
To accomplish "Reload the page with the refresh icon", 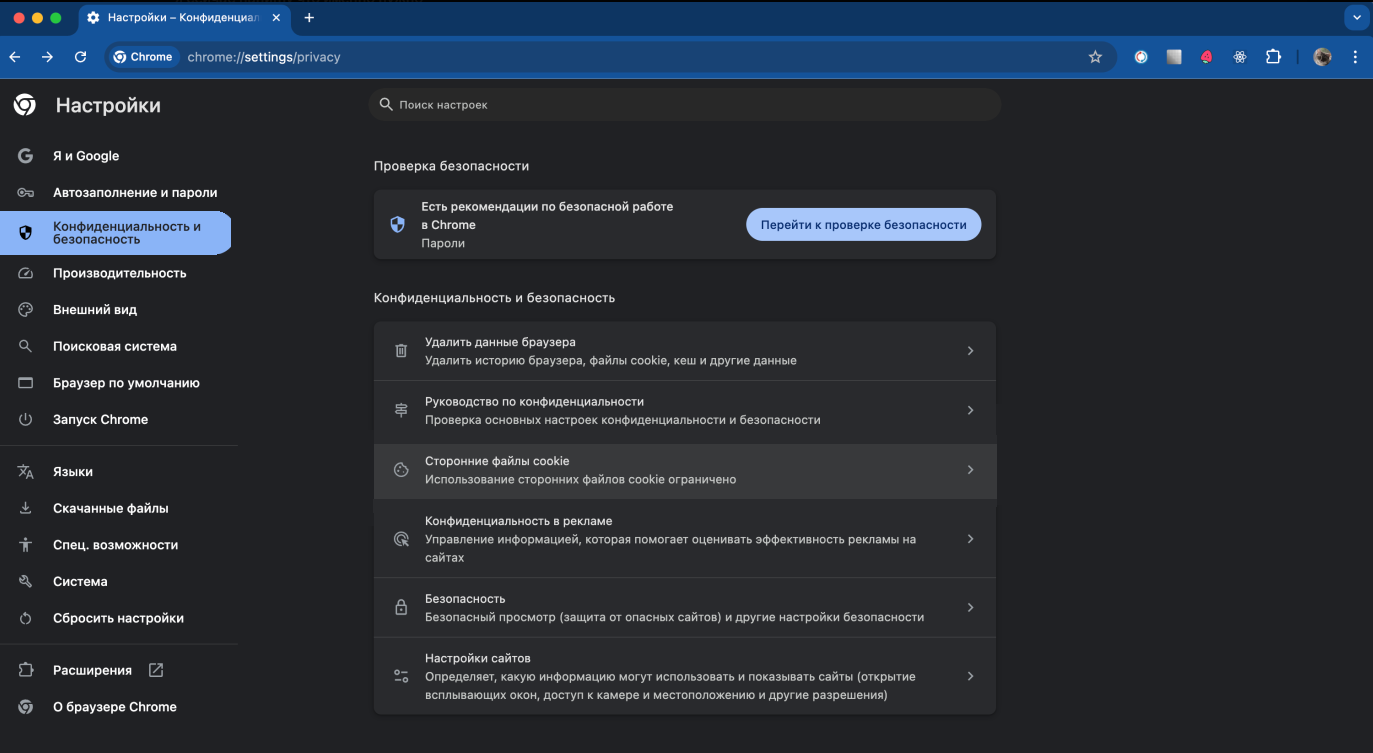I will (81, 57).
